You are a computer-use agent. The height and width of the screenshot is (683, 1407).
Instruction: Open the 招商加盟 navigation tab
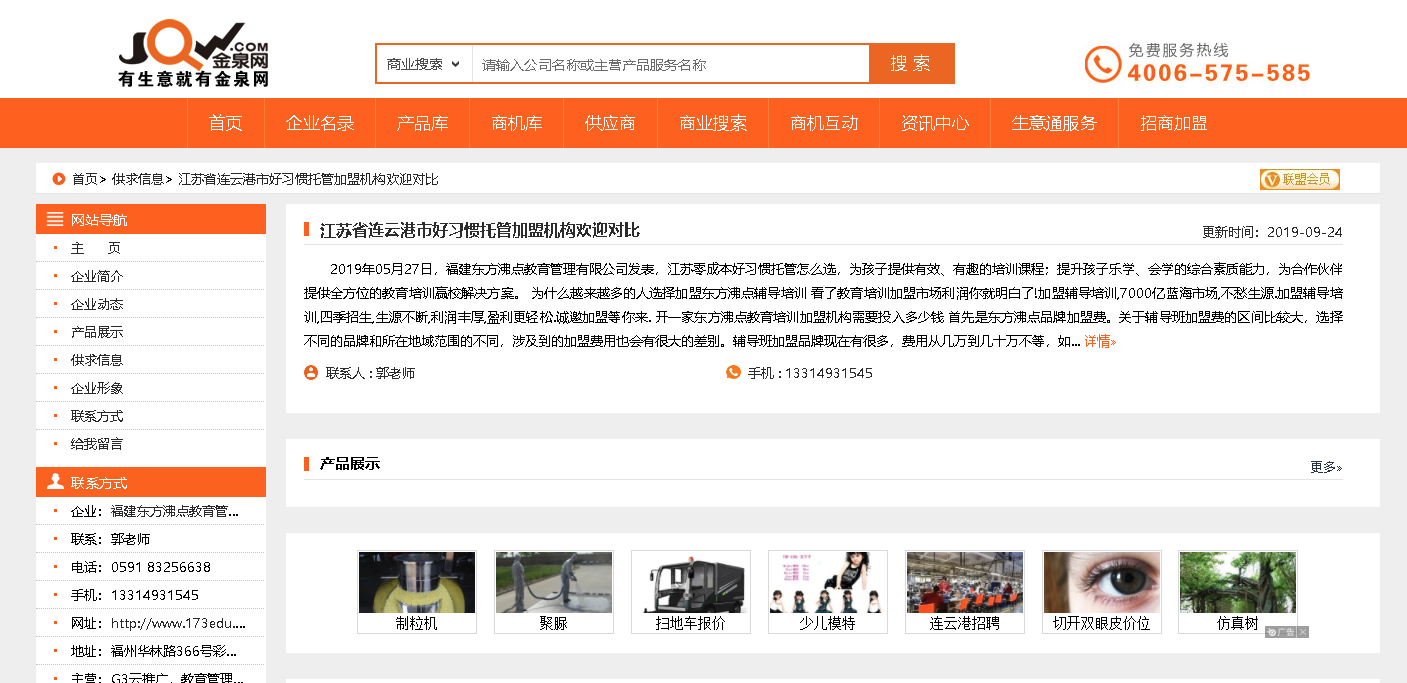(1174, 123)
